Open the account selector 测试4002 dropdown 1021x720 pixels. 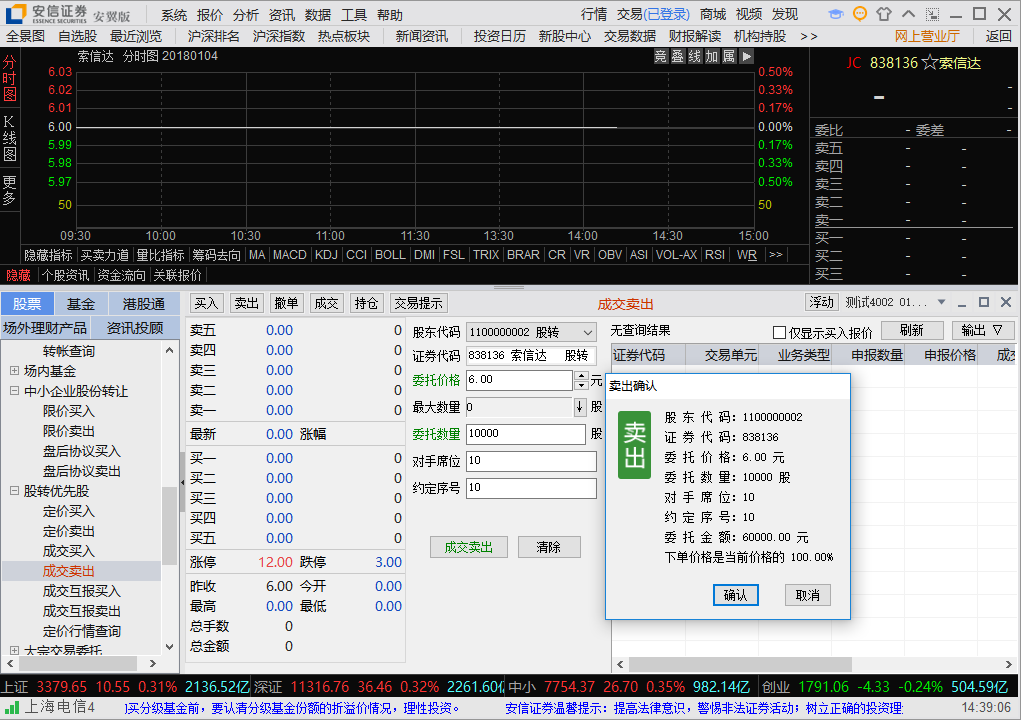click(941, 303)
